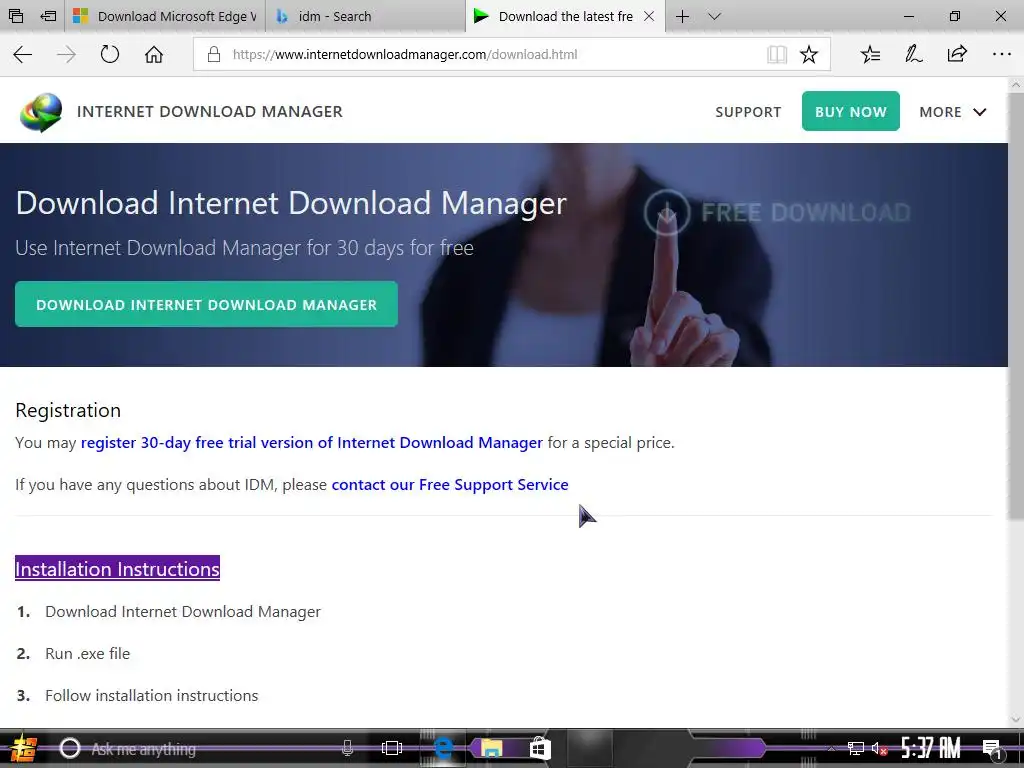The width and height of the screenshot is (1024, 768).
Task: Switch to Download Microsoft Edge tab
Action: point(165,16)
